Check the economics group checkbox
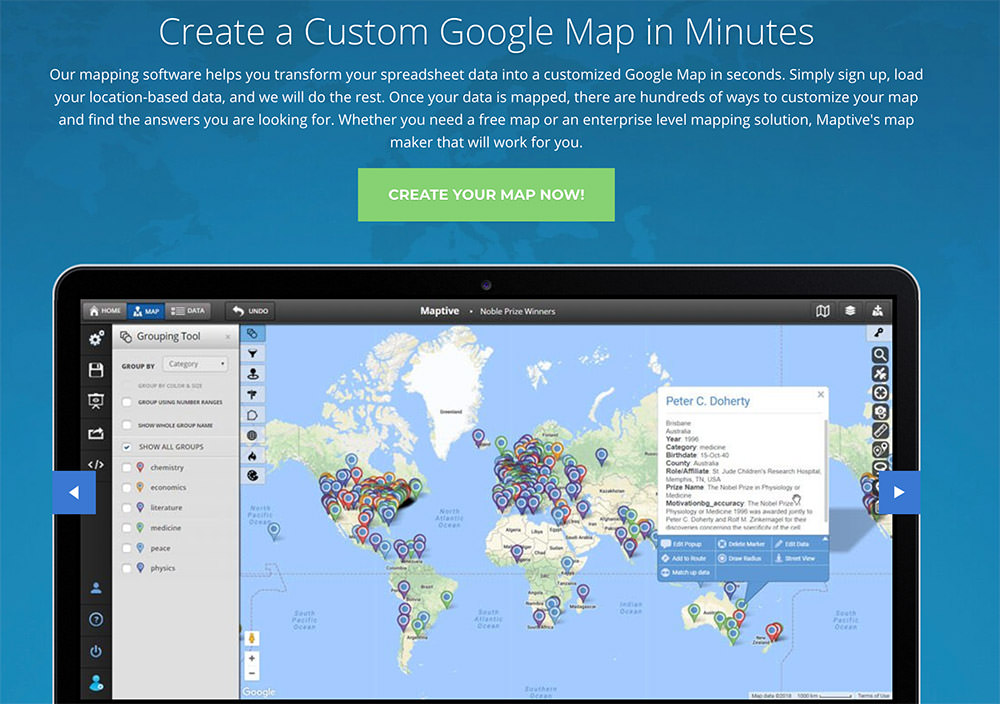Image resolution: width=1000 pixels, height=704 pixels. pos(127,488)
